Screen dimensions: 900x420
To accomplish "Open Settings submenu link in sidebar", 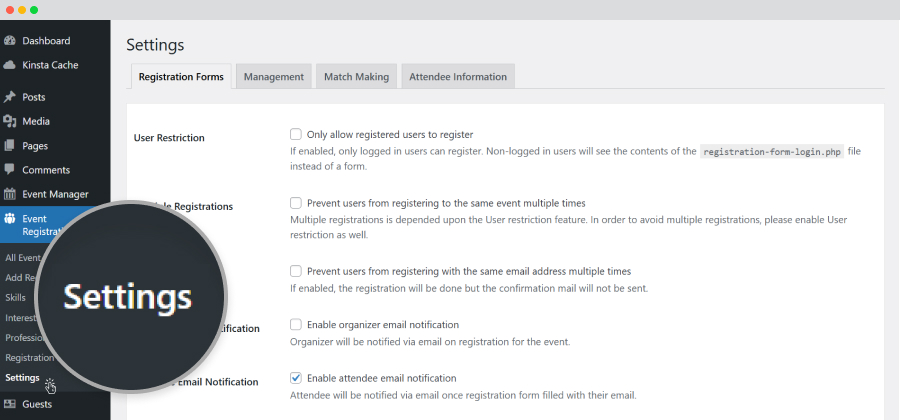I will [22, 378].
